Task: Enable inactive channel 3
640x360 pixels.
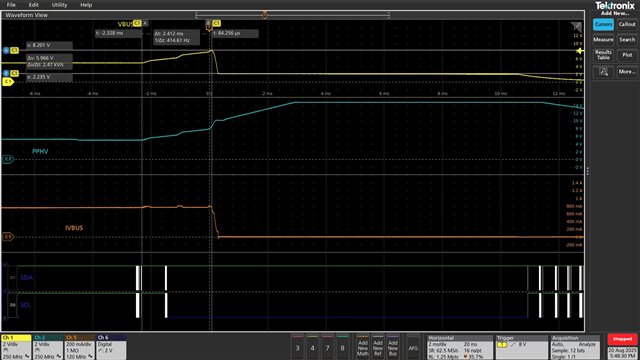Action: [298, 347]
